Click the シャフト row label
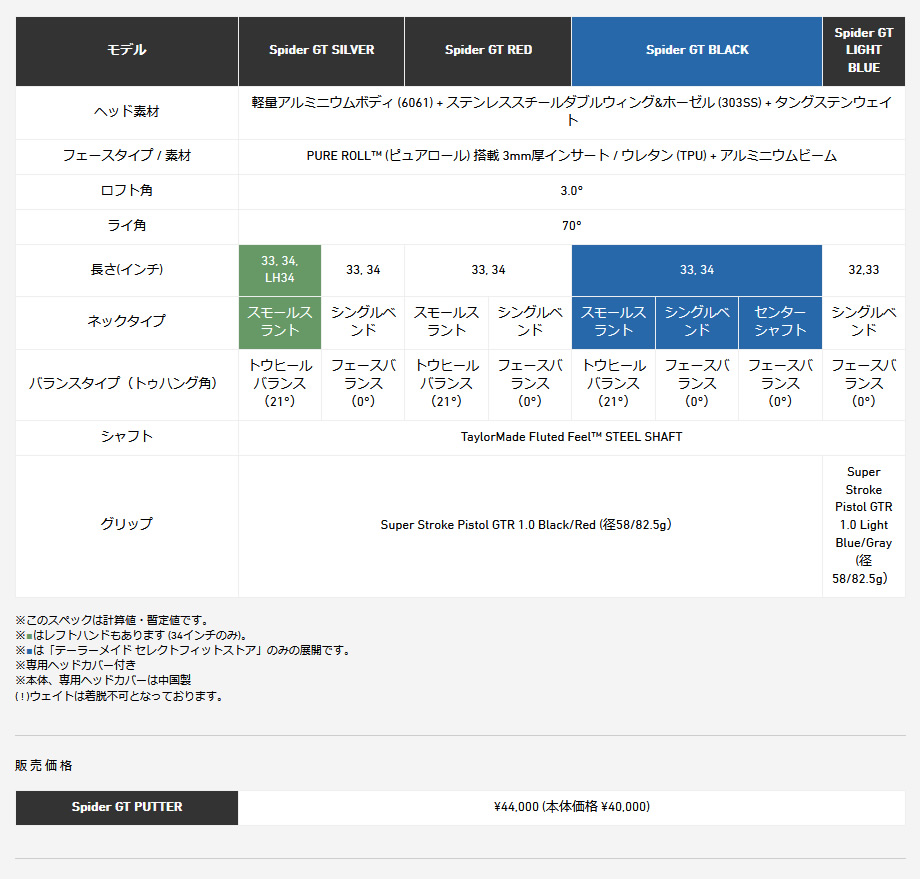Screen dimensions: 920x879 [x=127, y=437]
